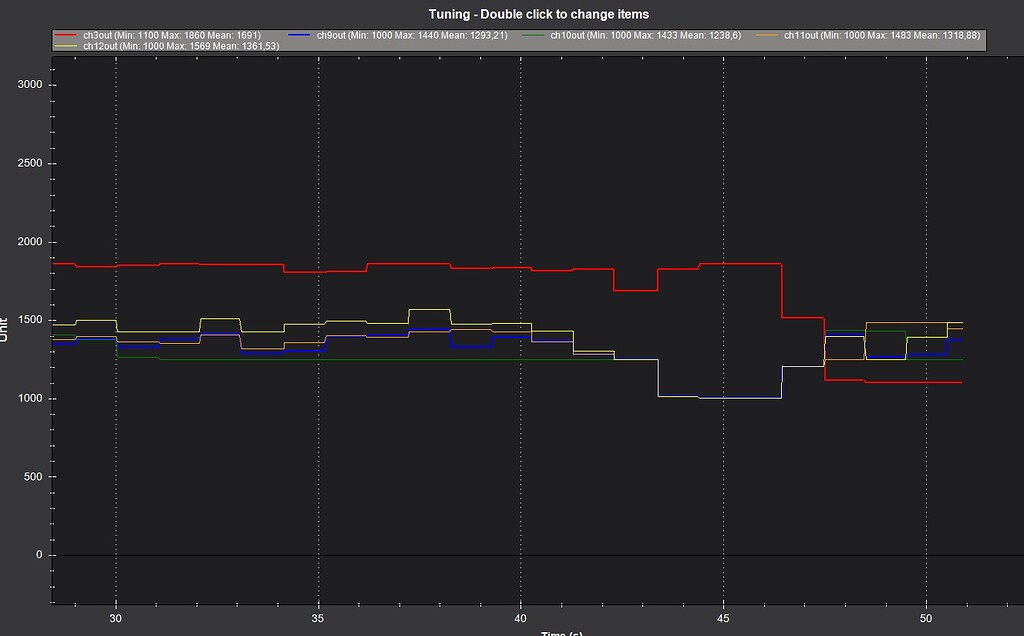Screen dimensions: 1024x636
Task: Click the 0 tick on the Y axis
Action: (x=38, y=555)
